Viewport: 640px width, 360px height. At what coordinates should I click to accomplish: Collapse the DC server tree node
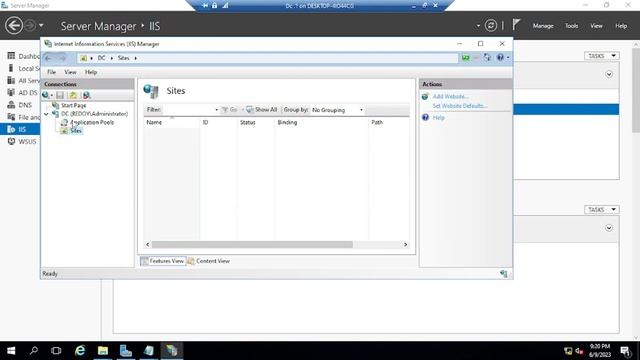click(46, 114)
